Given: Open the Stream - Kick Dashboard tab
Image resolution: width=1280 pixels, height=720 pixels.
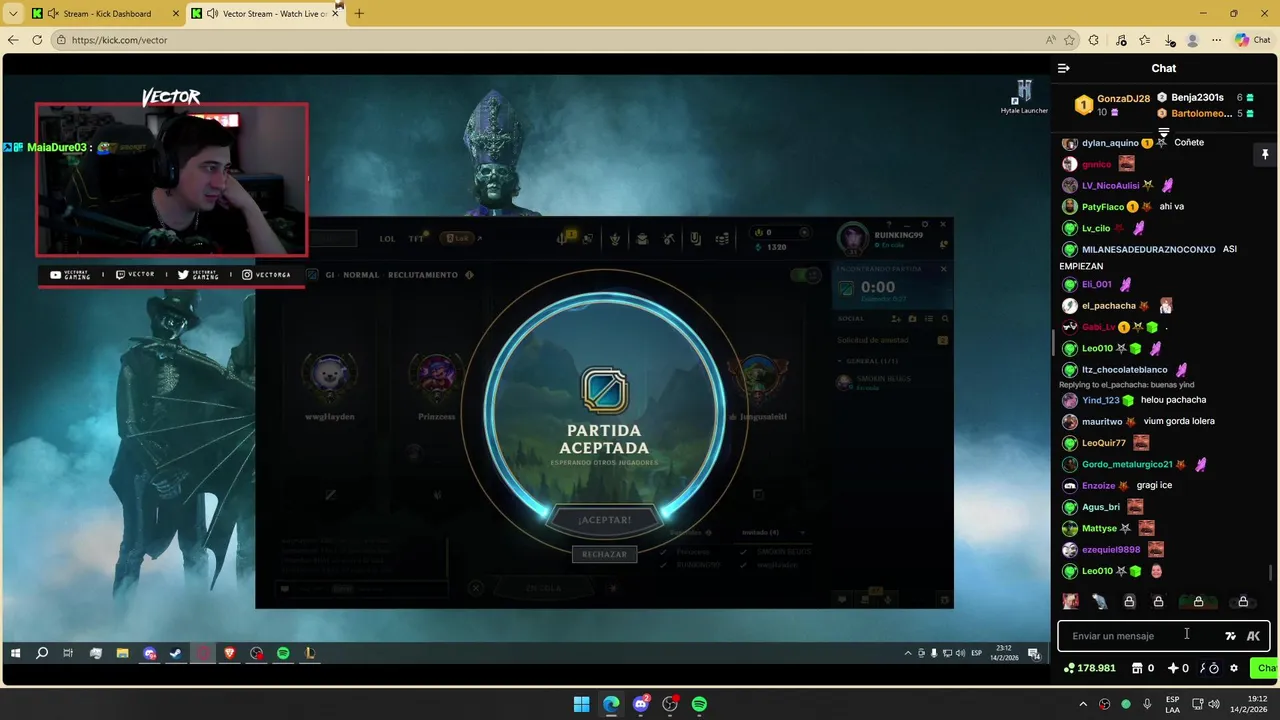Looking at the screenshot, I should pyautogui.click(x=106, y=13).
